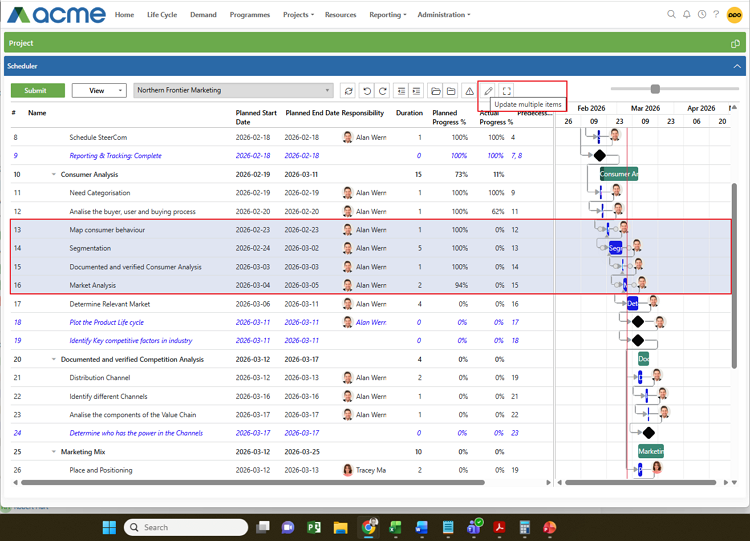Click the Project panel pop-out icon
Viewport: 750px width, 541px height.
point(735,43)
